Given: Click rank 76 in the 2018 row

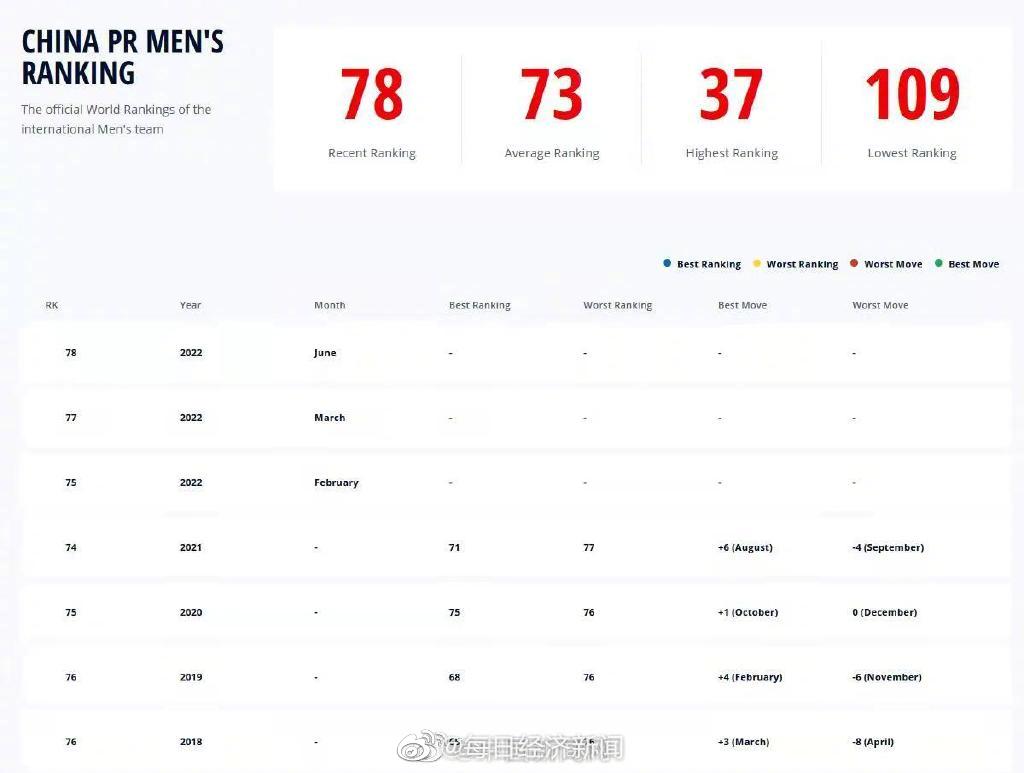Looking at the screenshot, I should point(71,742).
